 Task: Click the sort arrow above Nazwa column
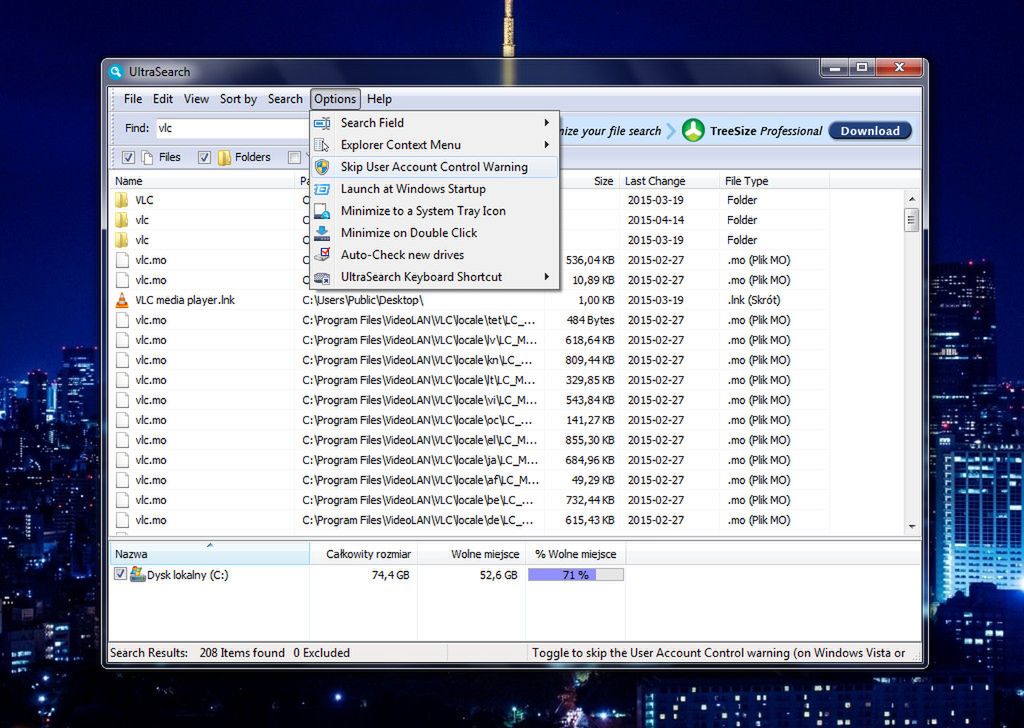tap(210, 545)
